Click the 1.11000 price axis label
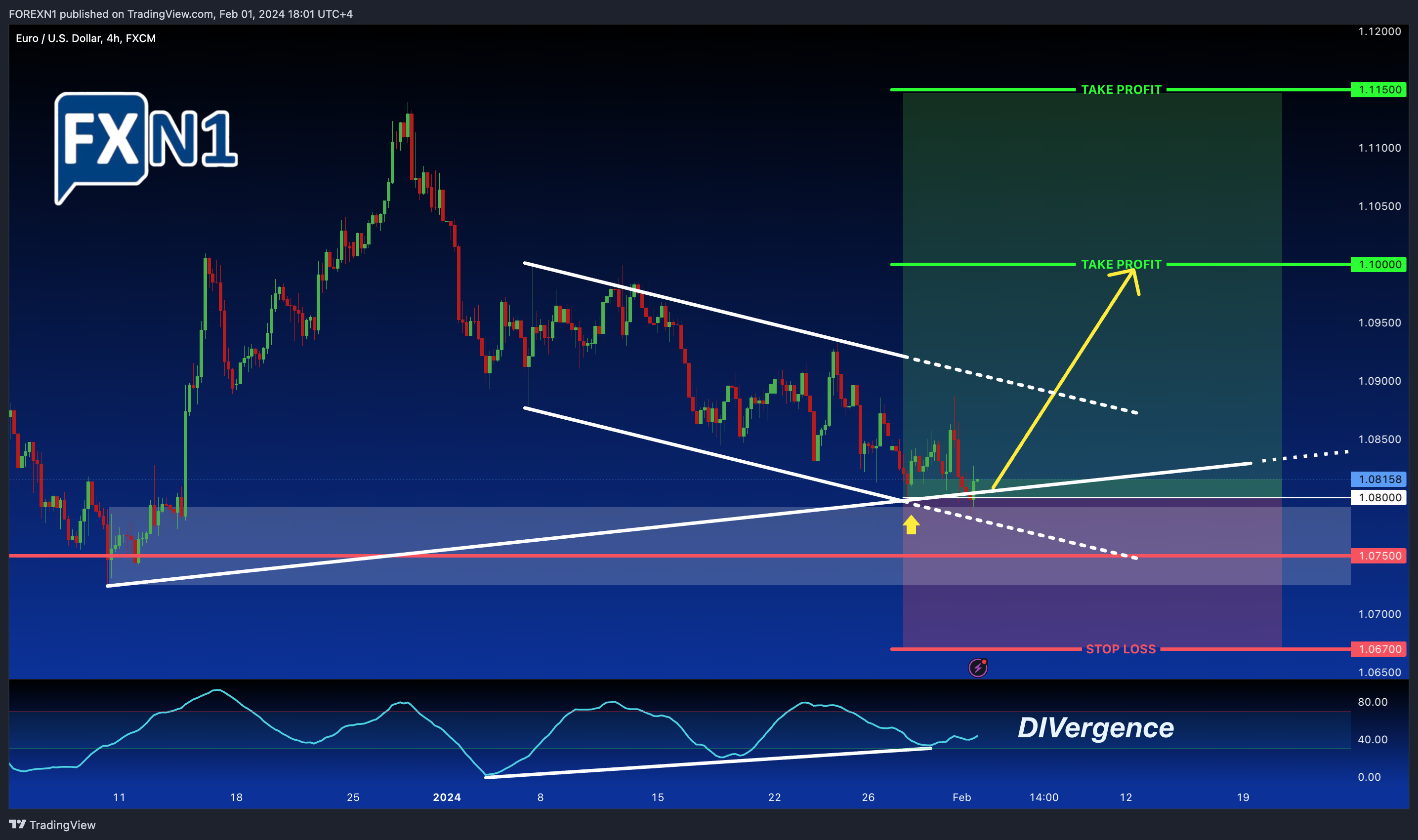1418x840 pixels. [1379, 148]
